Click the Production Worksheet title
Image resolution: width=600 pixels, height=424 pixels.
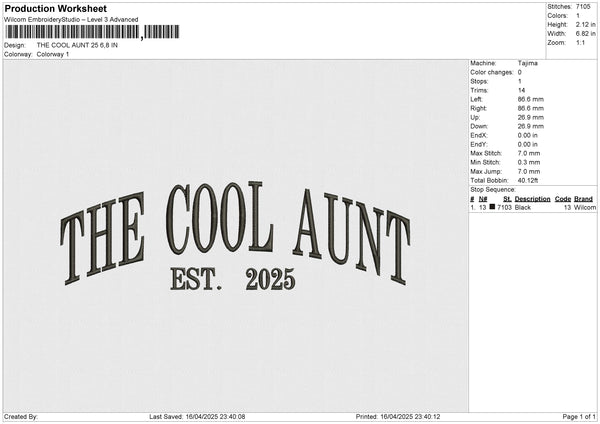tap(55, 8)
